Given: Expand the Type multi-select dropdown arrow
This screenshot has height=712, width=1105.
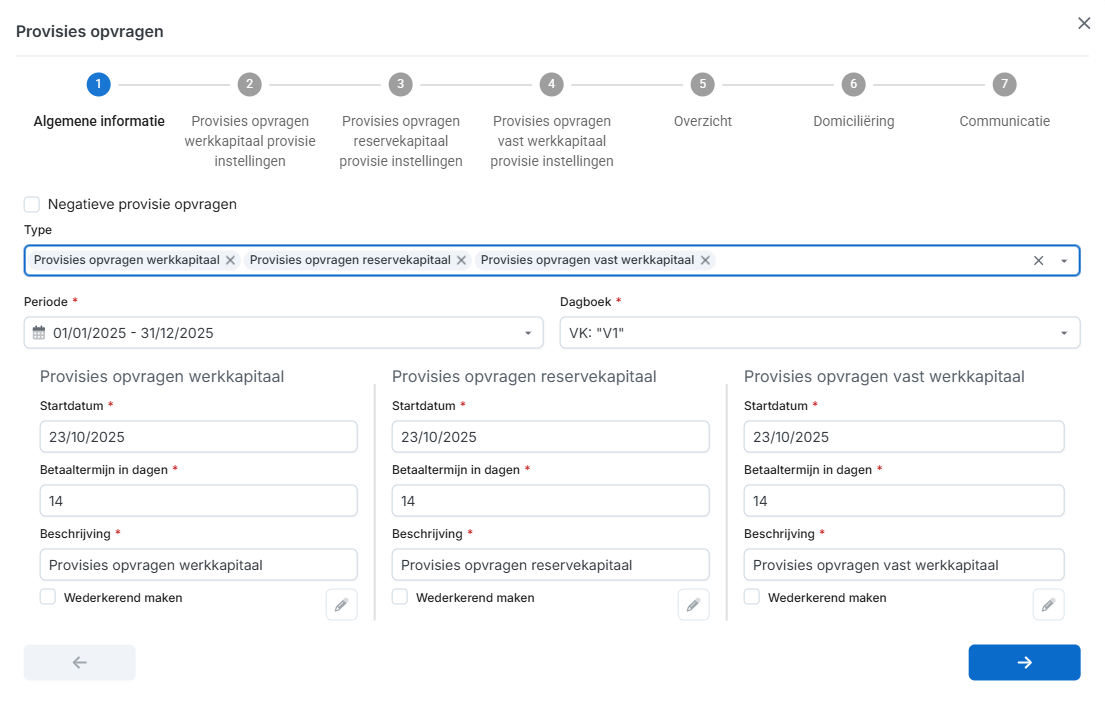Looking at the screenshot, I should coord(1064,261).
